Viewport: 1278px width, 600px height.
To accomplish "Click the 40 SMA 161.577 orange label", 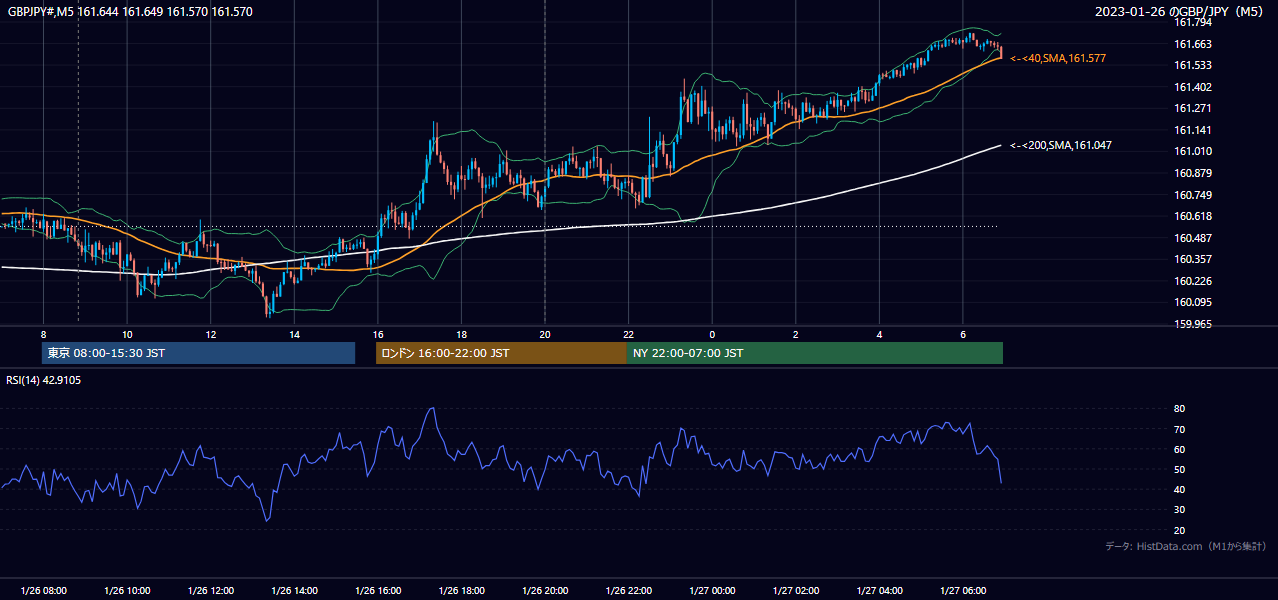I will point(1058,59).
